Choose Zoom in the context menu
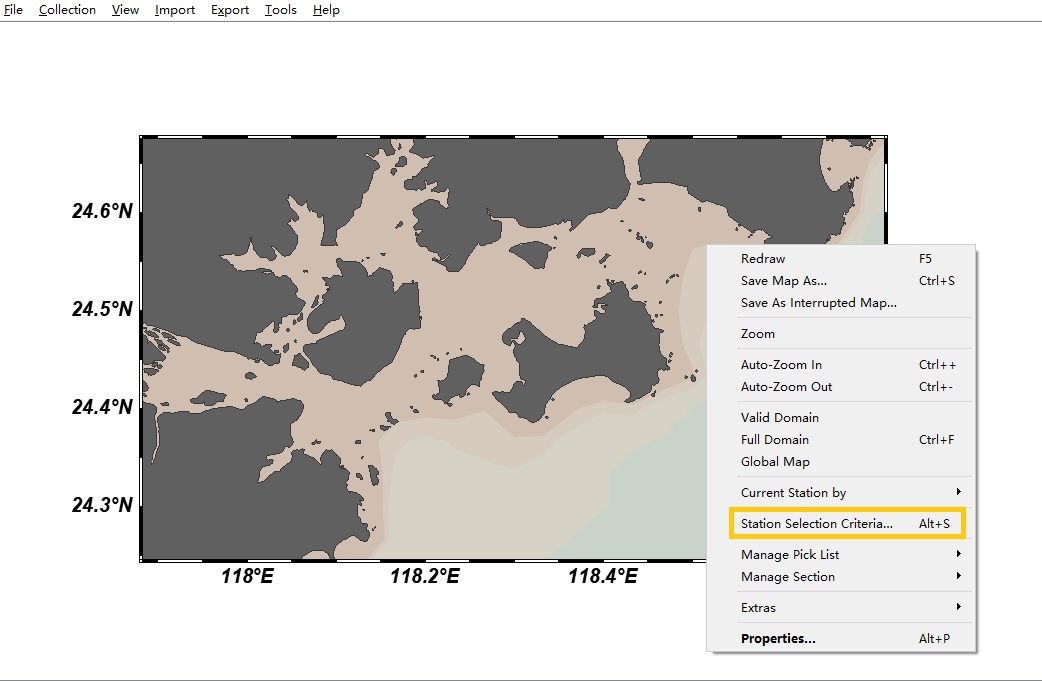This screenshot has width=1042, height=681. tap(842, 334)
